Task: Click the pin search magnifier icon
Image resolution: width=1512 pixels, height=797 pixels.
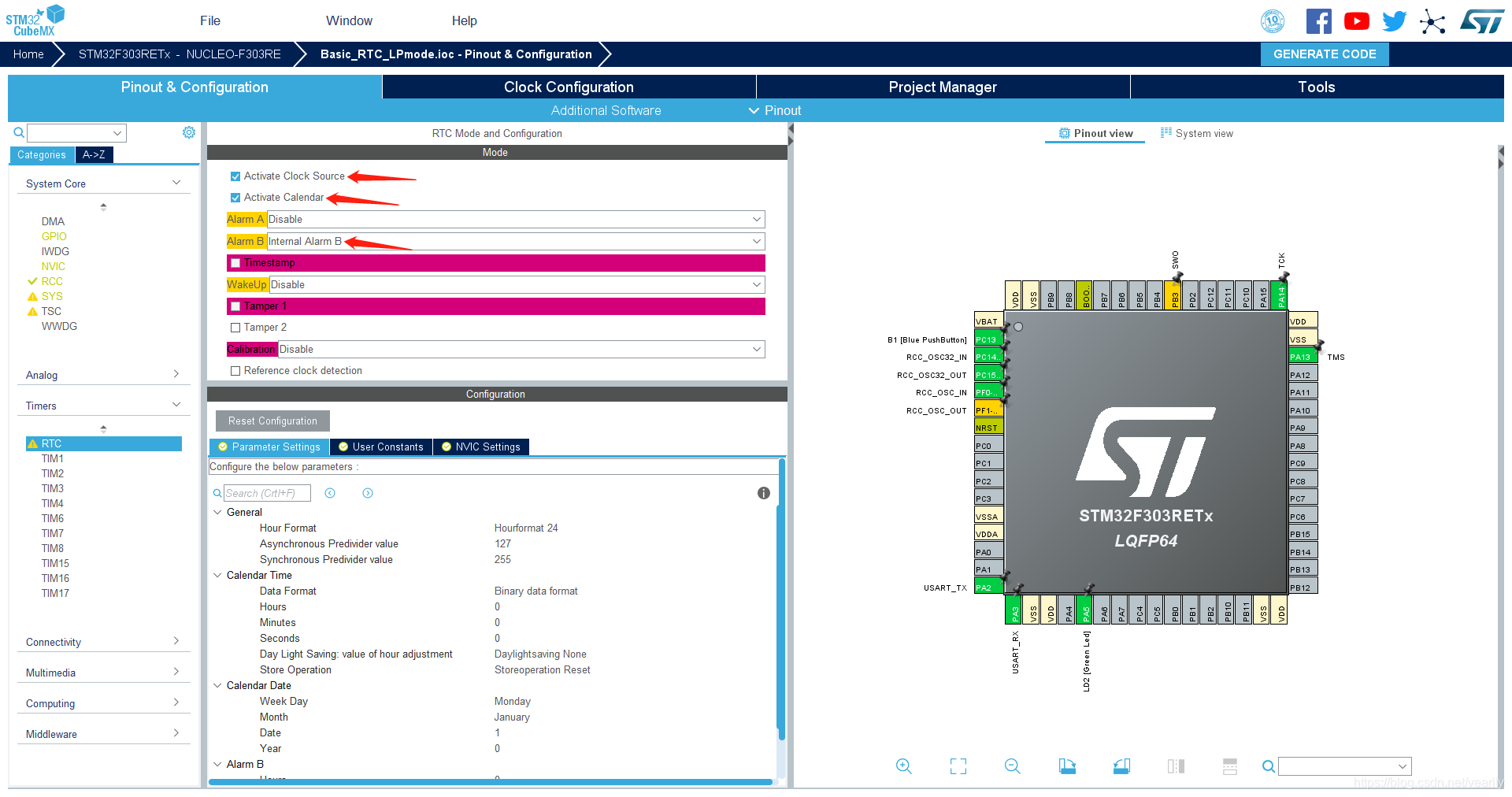Action: [x=1268, y=766]
